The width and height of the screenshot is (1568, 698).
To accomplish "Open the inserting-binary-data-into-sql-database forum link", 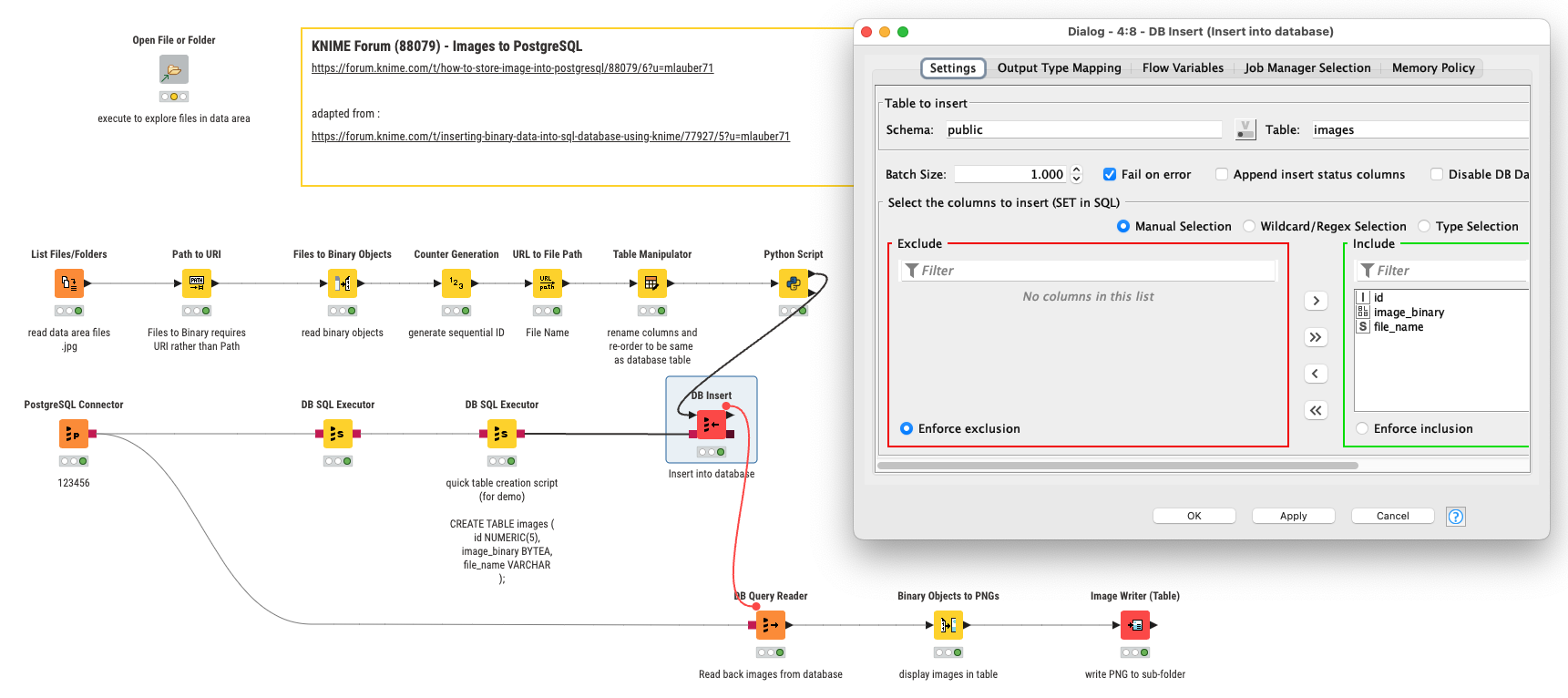I will click(x=550, y=137).
